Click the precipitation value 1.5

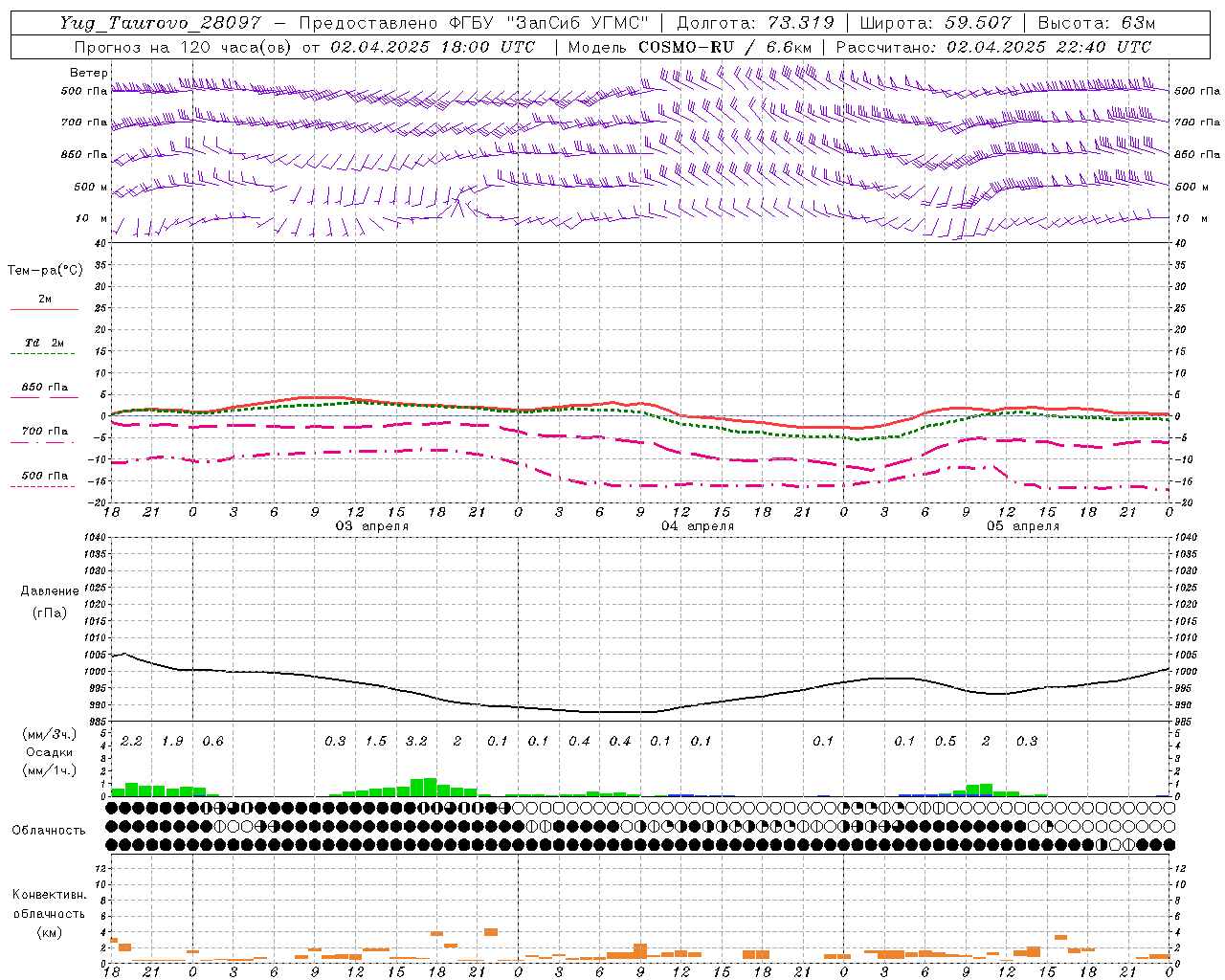[x=376, y=742]
